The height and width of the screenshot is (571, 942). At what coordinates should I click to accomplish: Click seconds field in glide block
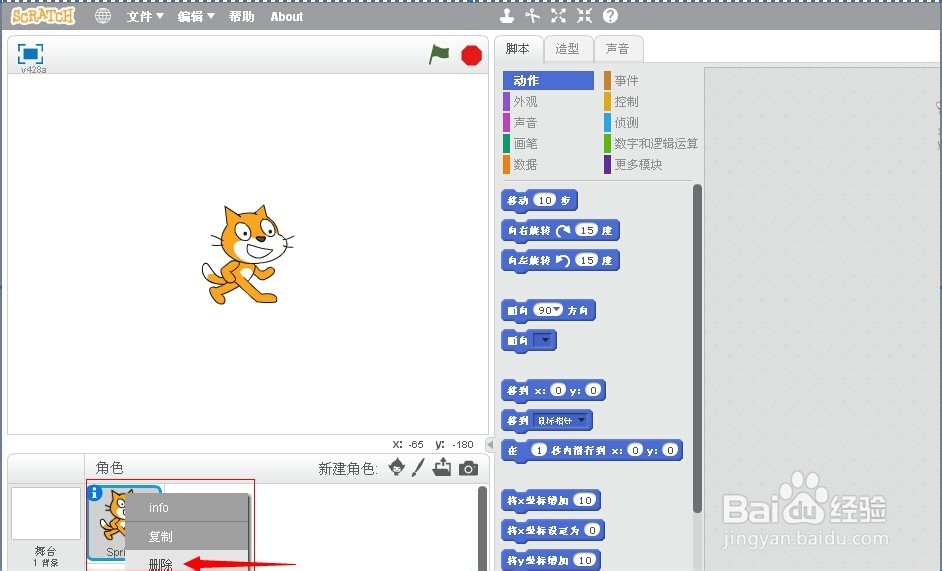click(539, 450)
